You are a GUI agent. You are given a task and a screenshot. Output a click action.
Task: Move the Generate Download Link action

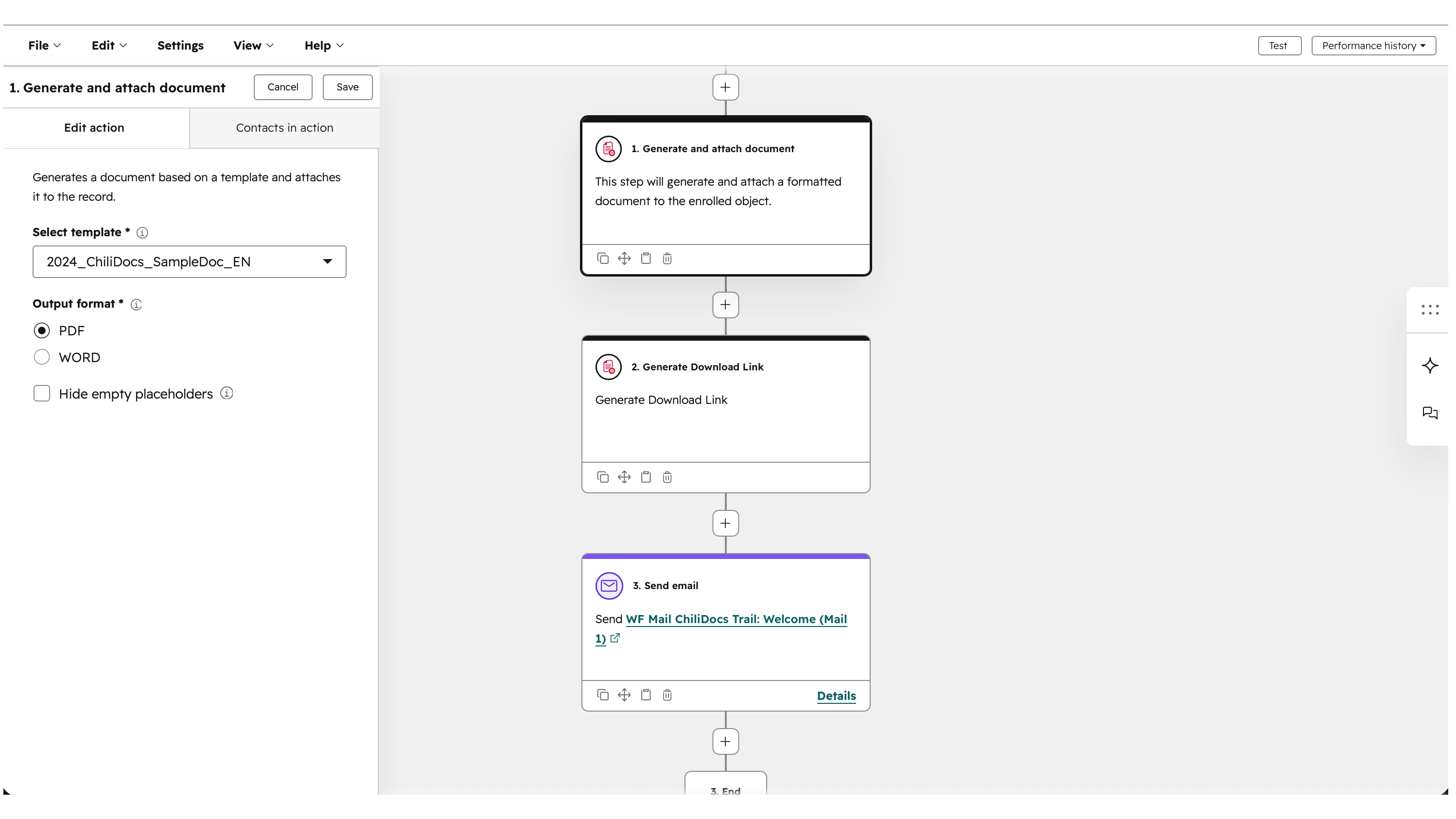pyautogui.click(x=624, y=477)
